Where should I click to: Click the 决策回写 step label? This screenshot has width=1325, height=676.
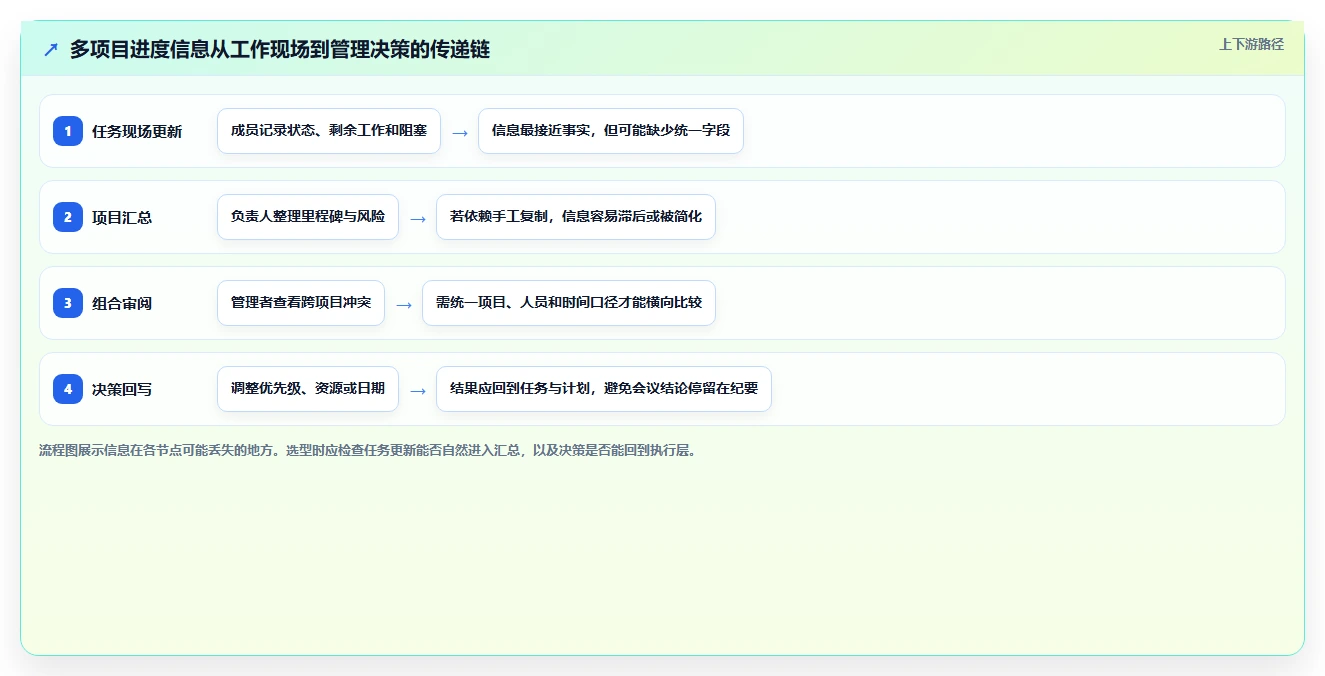[x=122, y=389]
